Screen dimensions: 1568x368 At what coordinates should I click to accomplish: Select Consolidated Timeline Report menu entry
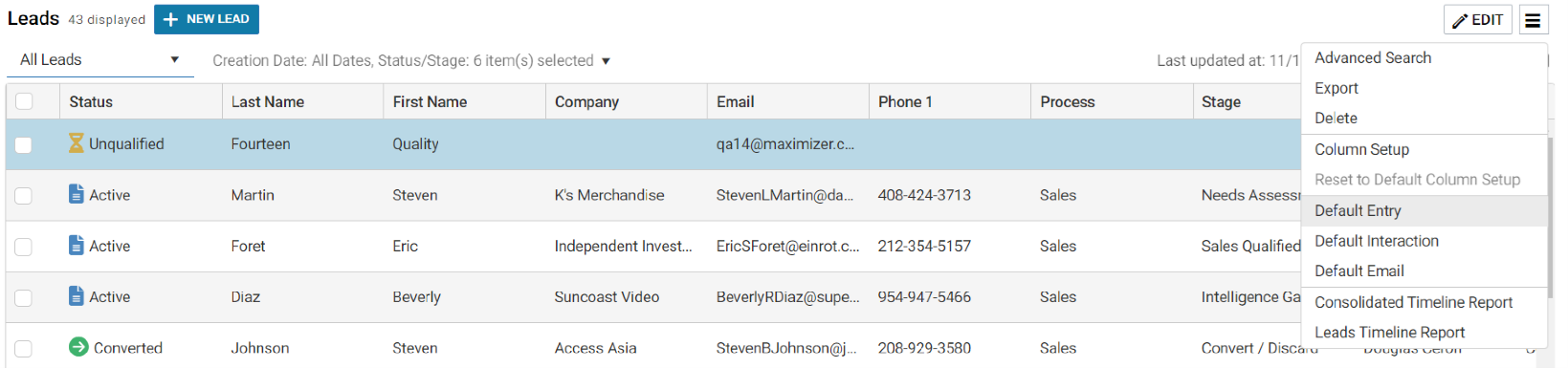[1413, 302]
